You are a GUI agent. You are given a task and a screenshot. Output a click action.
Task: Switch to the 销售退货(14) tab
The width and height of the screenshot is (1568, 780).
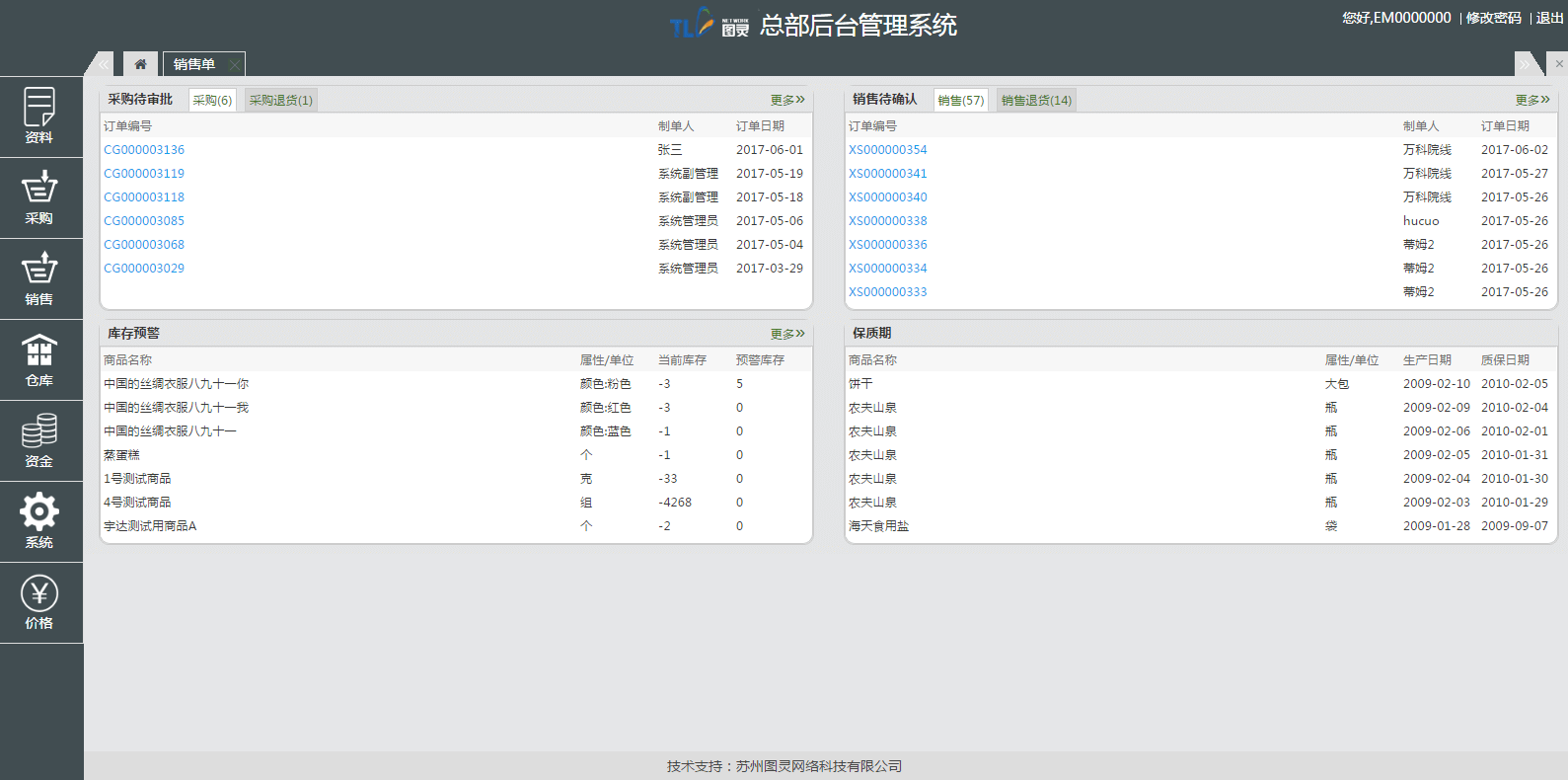tap(1035, 101)
